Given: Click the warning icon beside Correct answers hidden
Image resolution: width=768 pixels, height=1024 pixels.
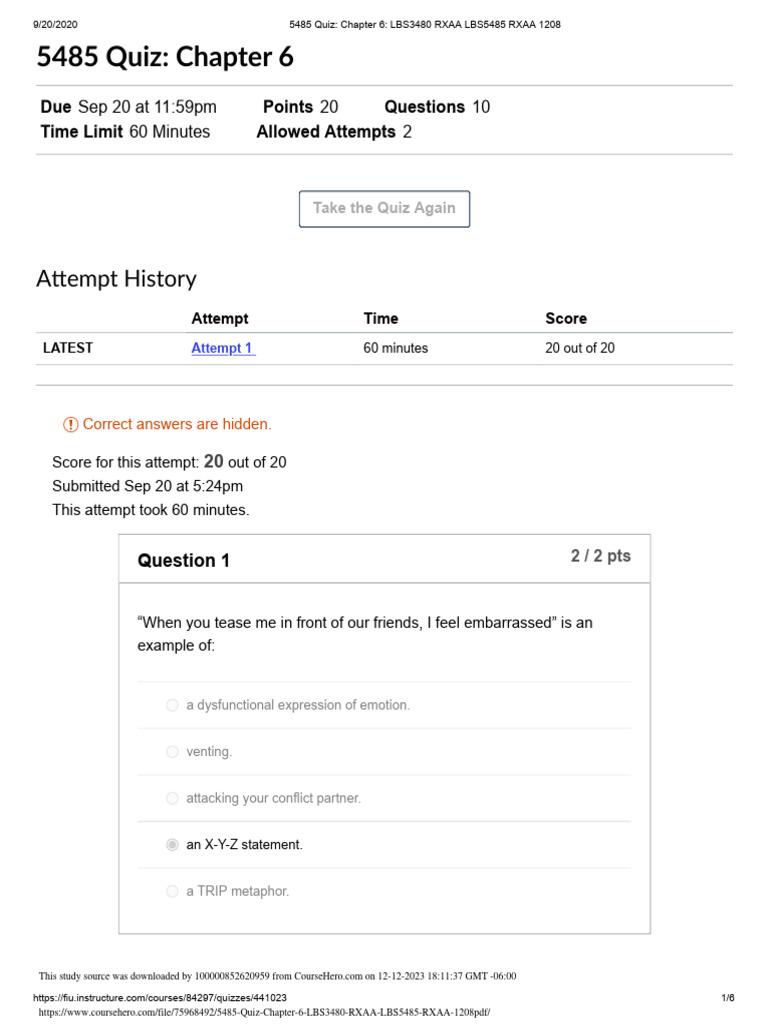Looking at the screenshot, I should (x=70, y=424).
